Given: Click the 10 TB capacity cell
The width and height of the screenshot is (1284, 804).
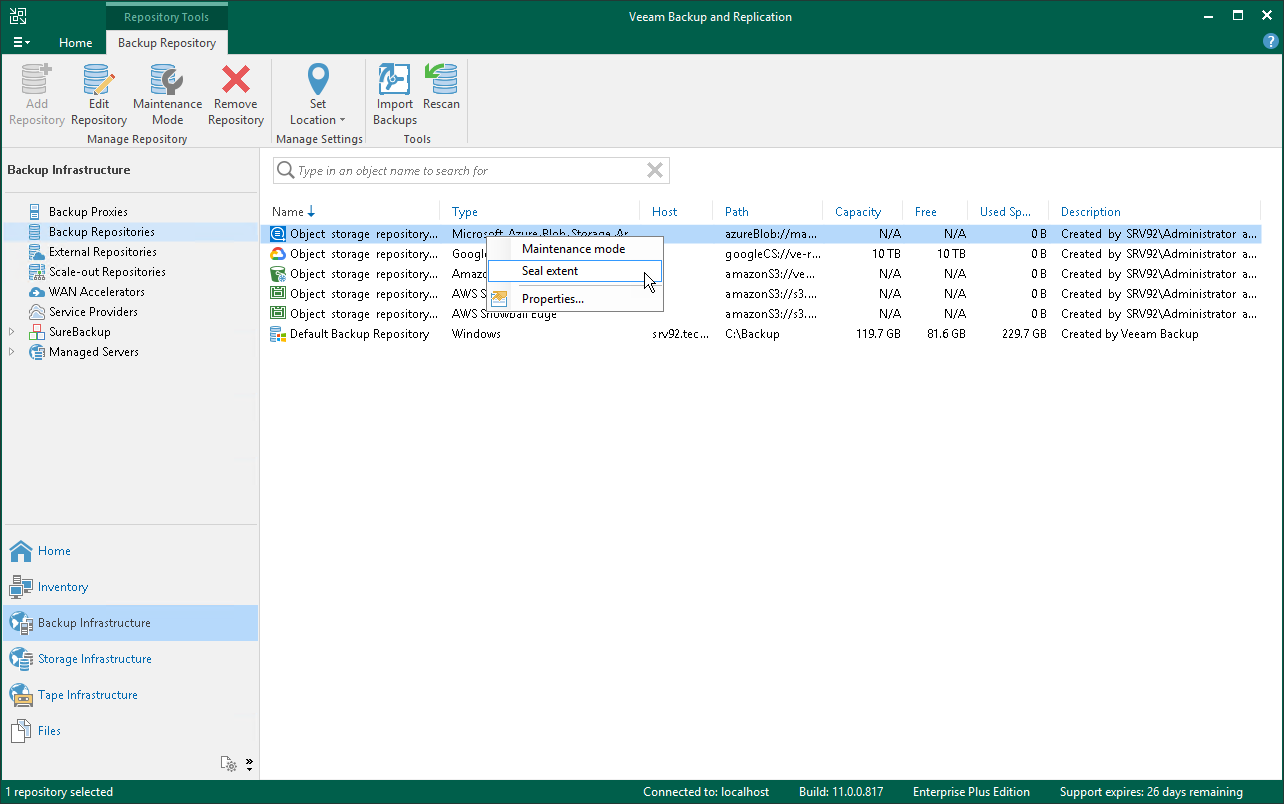Looking at the screenshot, I should 885,254.
